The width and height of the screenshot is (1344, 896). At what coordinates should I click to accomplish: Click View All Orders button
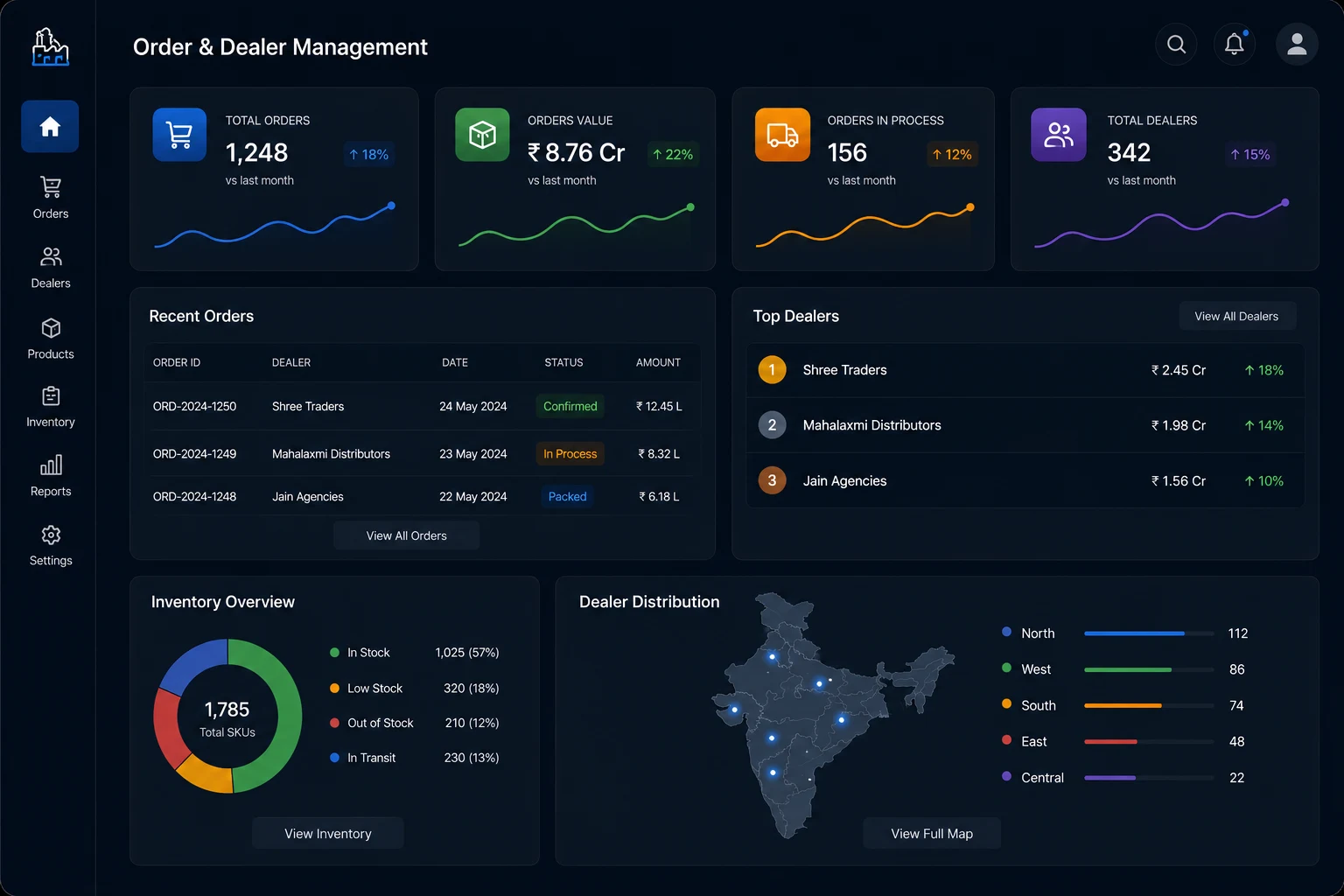pos(406,535)
